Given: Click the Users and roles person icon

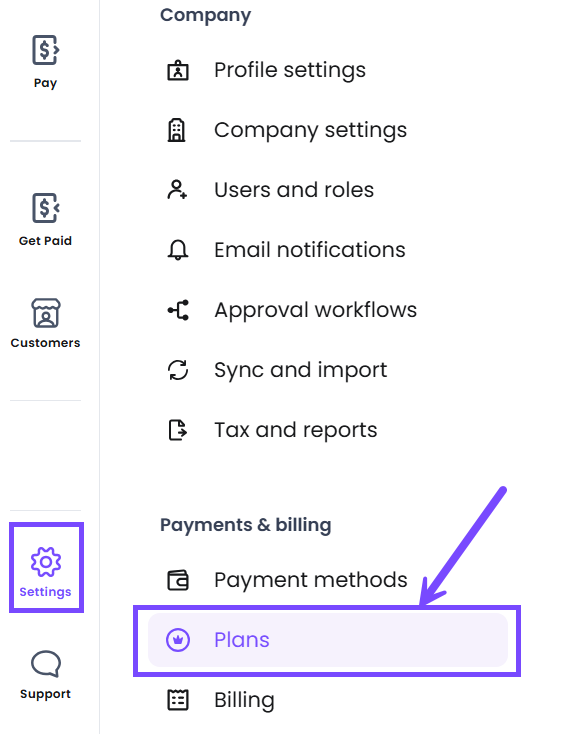Looking at the screenshot, I should click(x=177, y=190).
